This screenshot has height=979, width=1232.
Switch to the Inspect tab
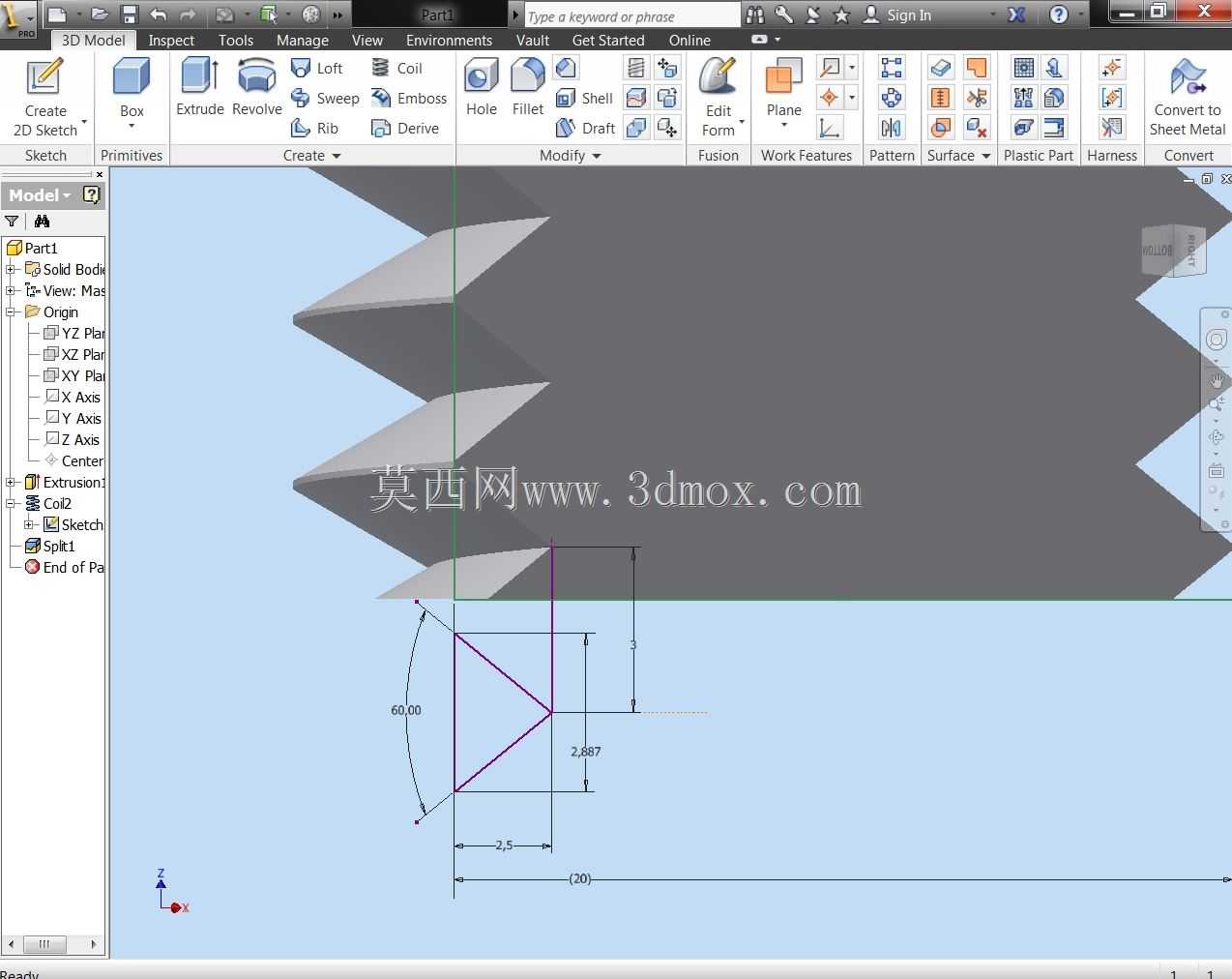point(171,40)
